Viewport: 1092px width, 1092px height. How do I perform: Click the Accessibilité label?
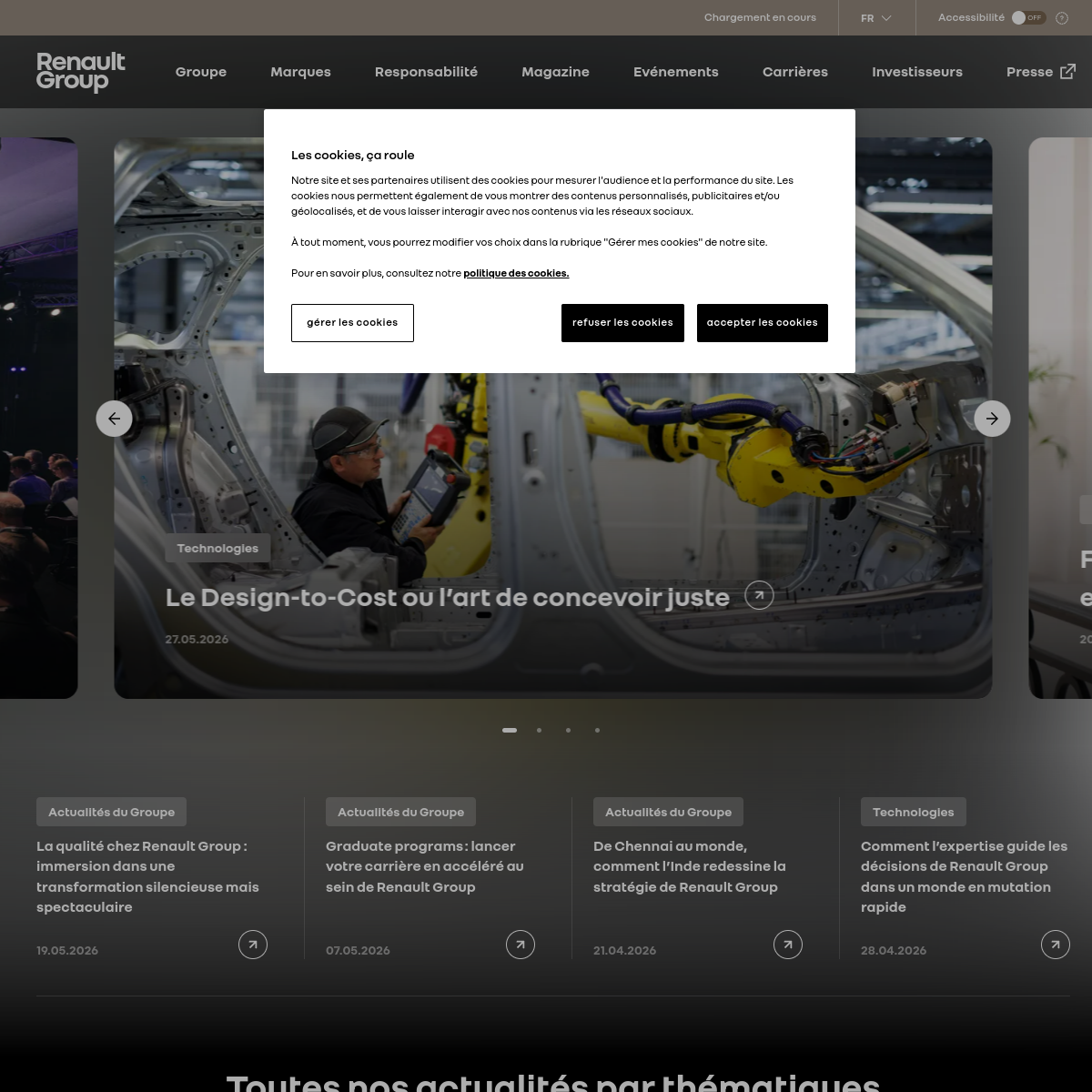pyautogui.click(x=971, y=17)
